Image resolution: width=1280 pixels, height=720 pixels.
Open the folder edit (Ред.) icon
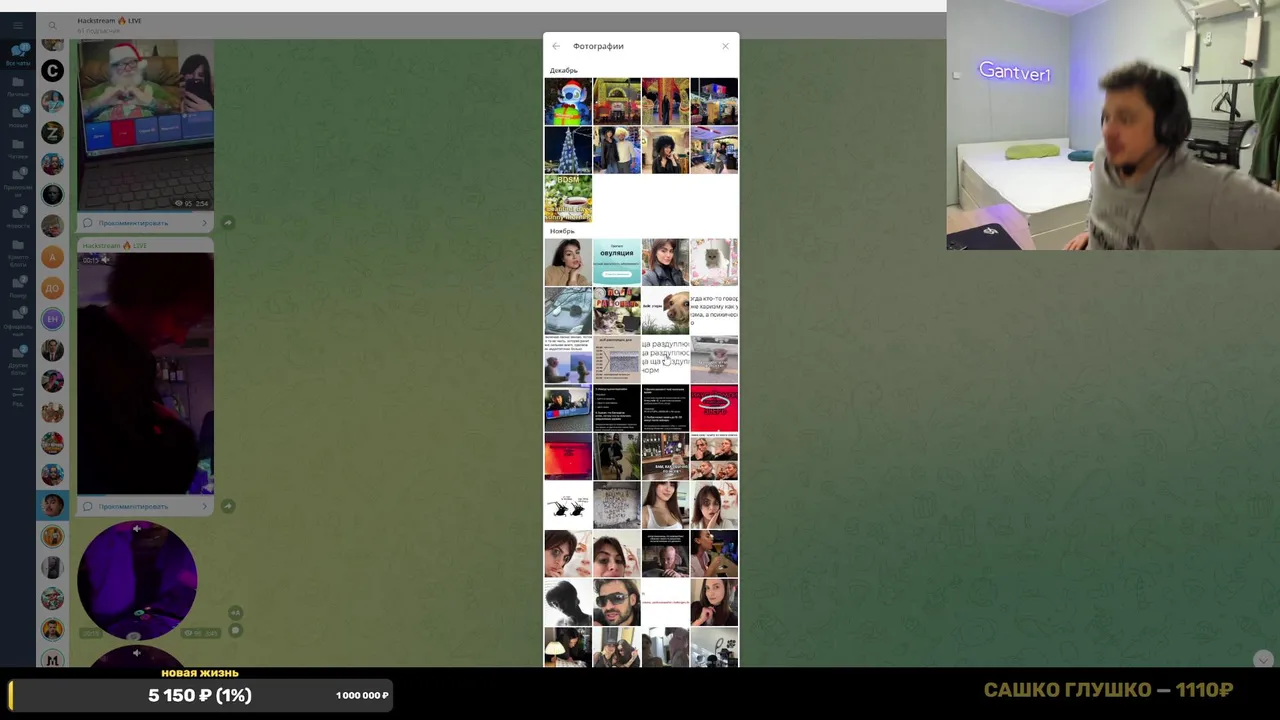tap(18, 395)
